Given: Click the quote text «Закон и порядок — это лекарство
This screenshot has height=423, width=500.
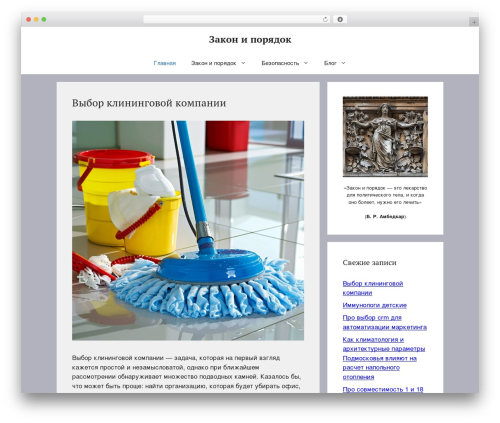Looking at the screenshot, I should (x=385, y=195).
